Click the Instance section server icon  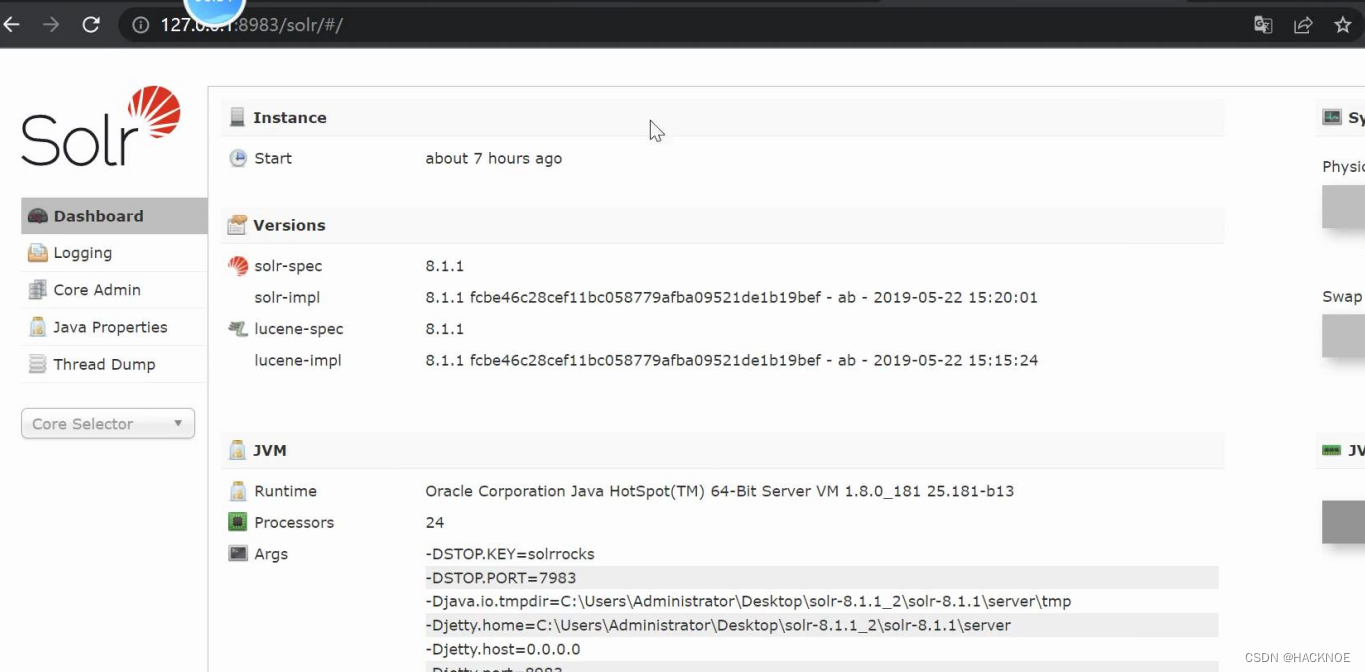237,117
